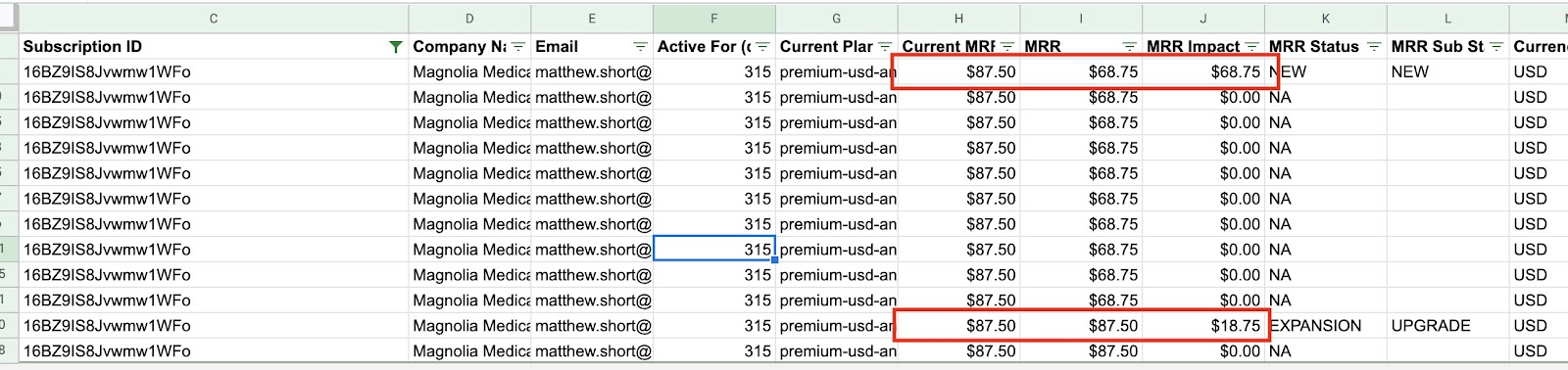Select the $18.75 MRR Impact cell
1568x370 pixels.
1203,326
